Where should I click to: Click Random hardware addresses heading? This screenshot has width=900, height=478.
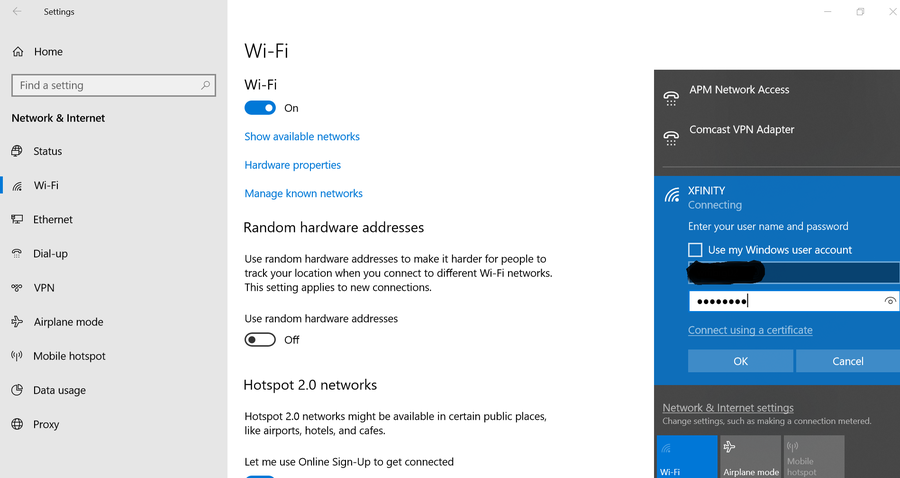(x=333, y=228)
